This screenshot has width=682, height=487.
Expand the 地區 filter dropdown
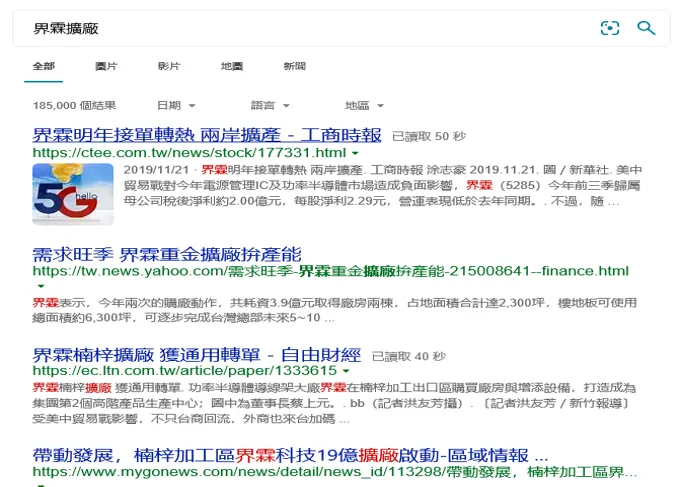coord(364,106)
